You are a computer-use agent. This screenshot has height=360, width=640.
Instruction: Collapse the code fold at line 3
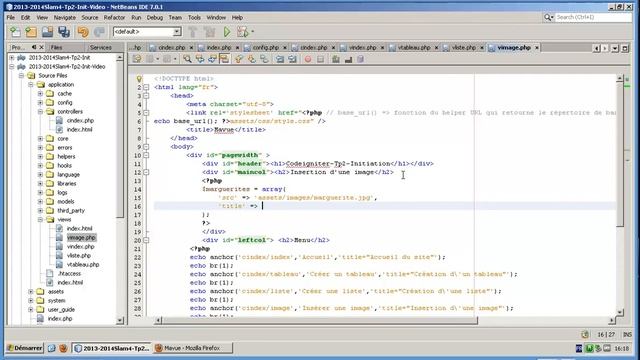click(146, 96)
